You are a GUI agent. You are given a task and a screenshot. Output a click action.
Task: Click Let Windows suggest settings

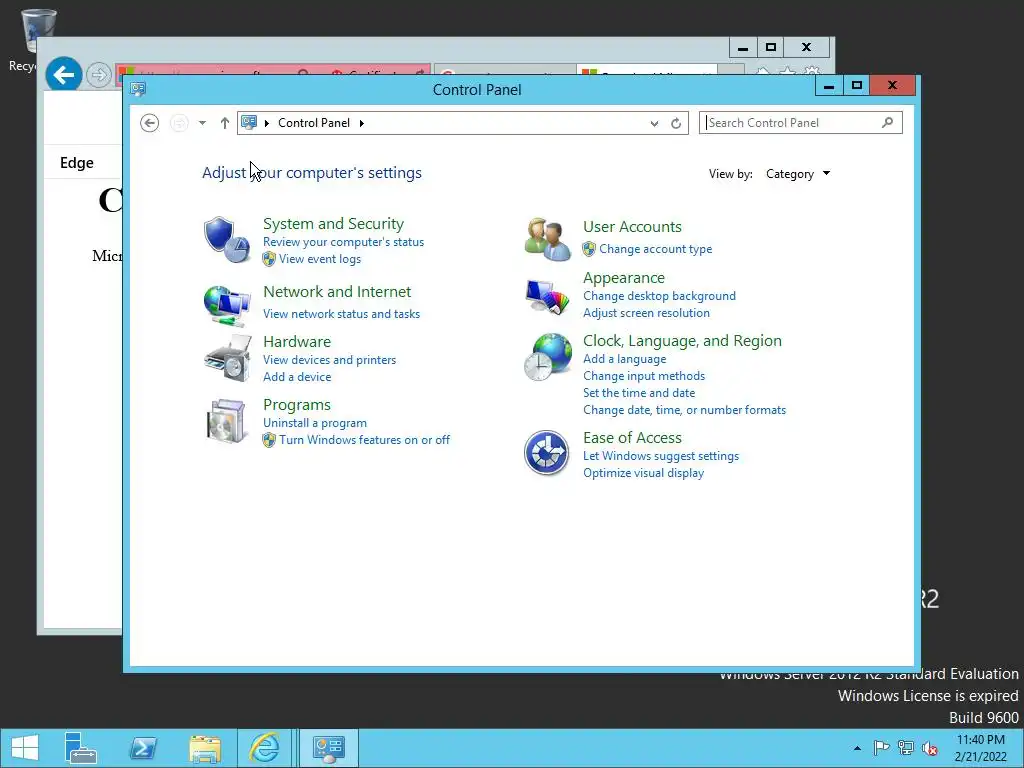pos(661,456)
